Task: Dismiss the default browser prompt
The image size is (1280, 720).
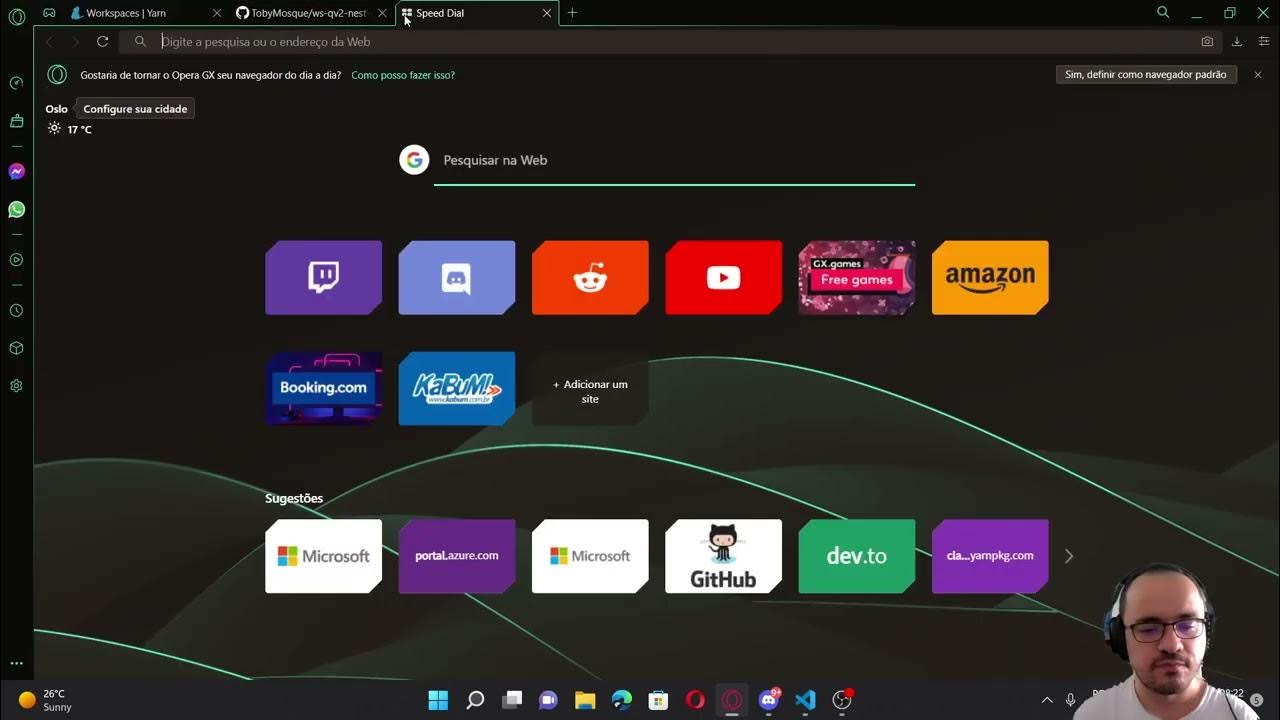Action: tap(1258, 75)
